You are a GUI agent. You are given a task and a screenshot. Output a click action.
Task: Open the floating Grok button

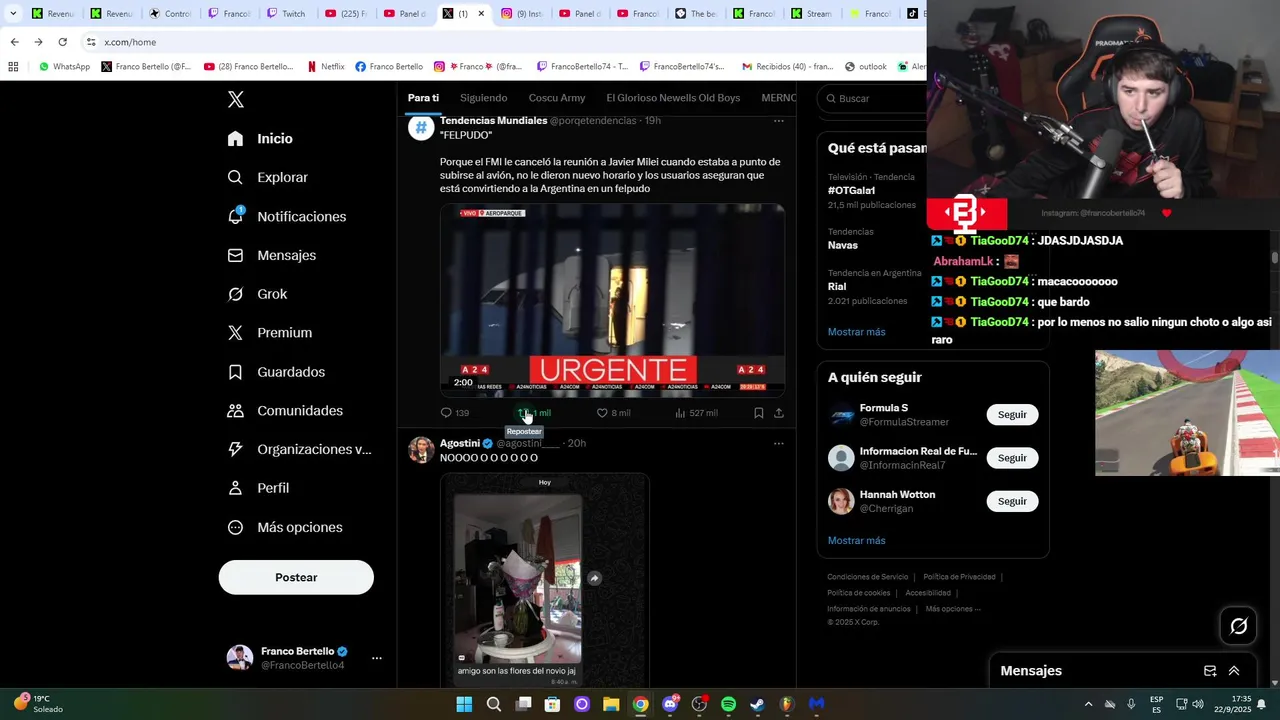[1239, 626]
